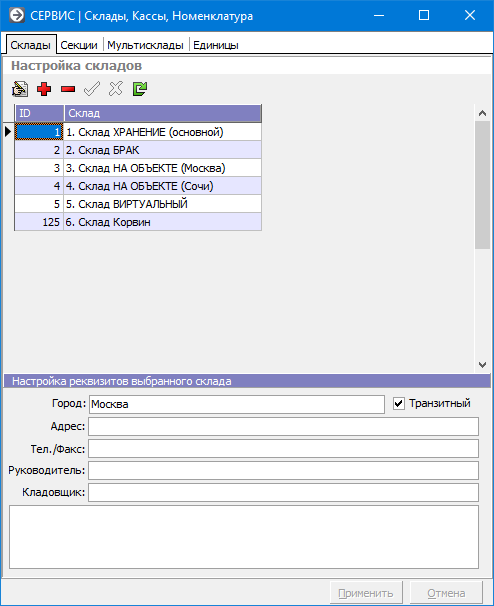Click the Отмена button
The image size is (494, 606).
click(x=446, y=593)
